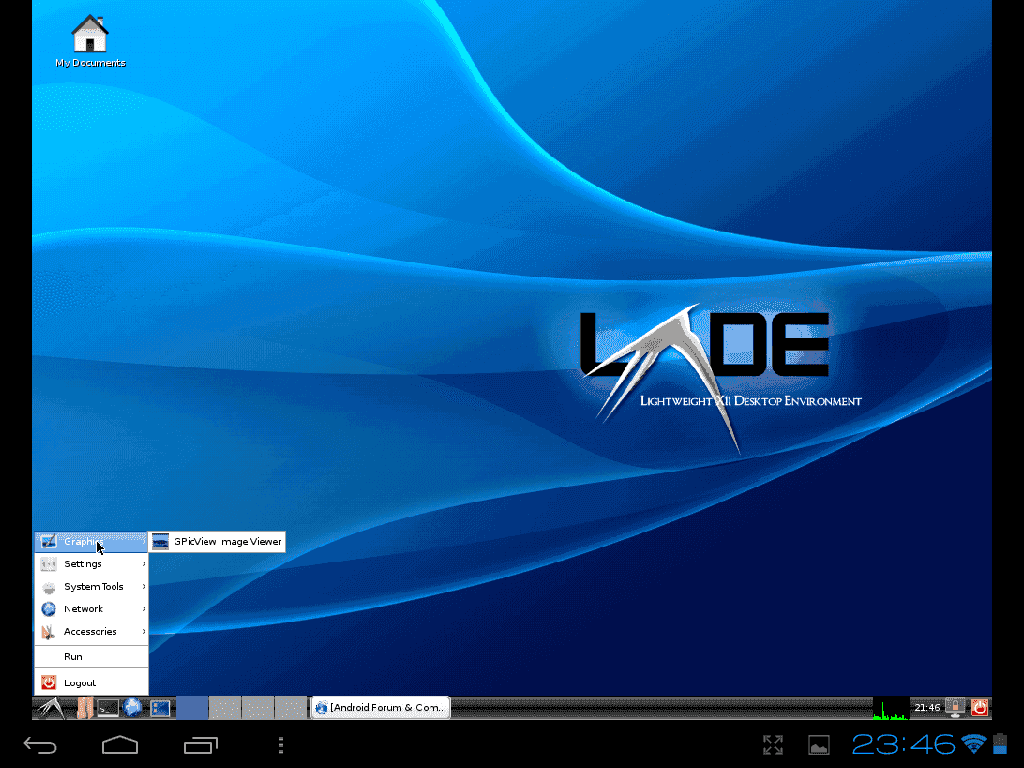Open the My Documents desktop icon

[x=90, y=41]
